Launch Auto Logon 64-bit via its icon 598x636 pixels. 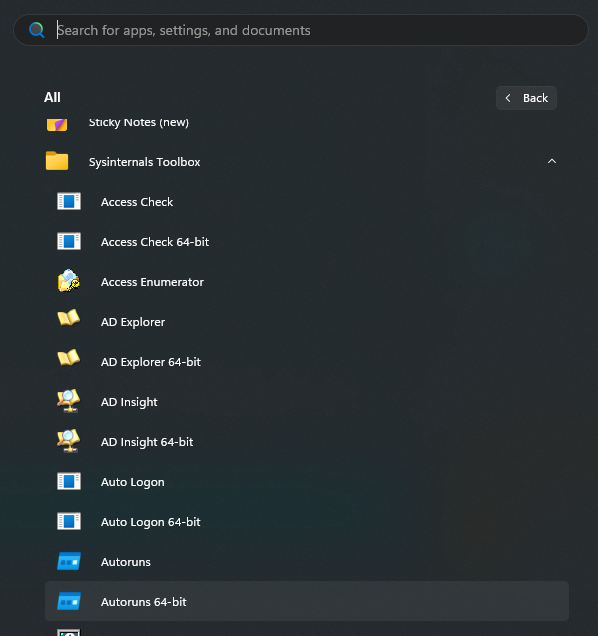click(x=69, y=521)
